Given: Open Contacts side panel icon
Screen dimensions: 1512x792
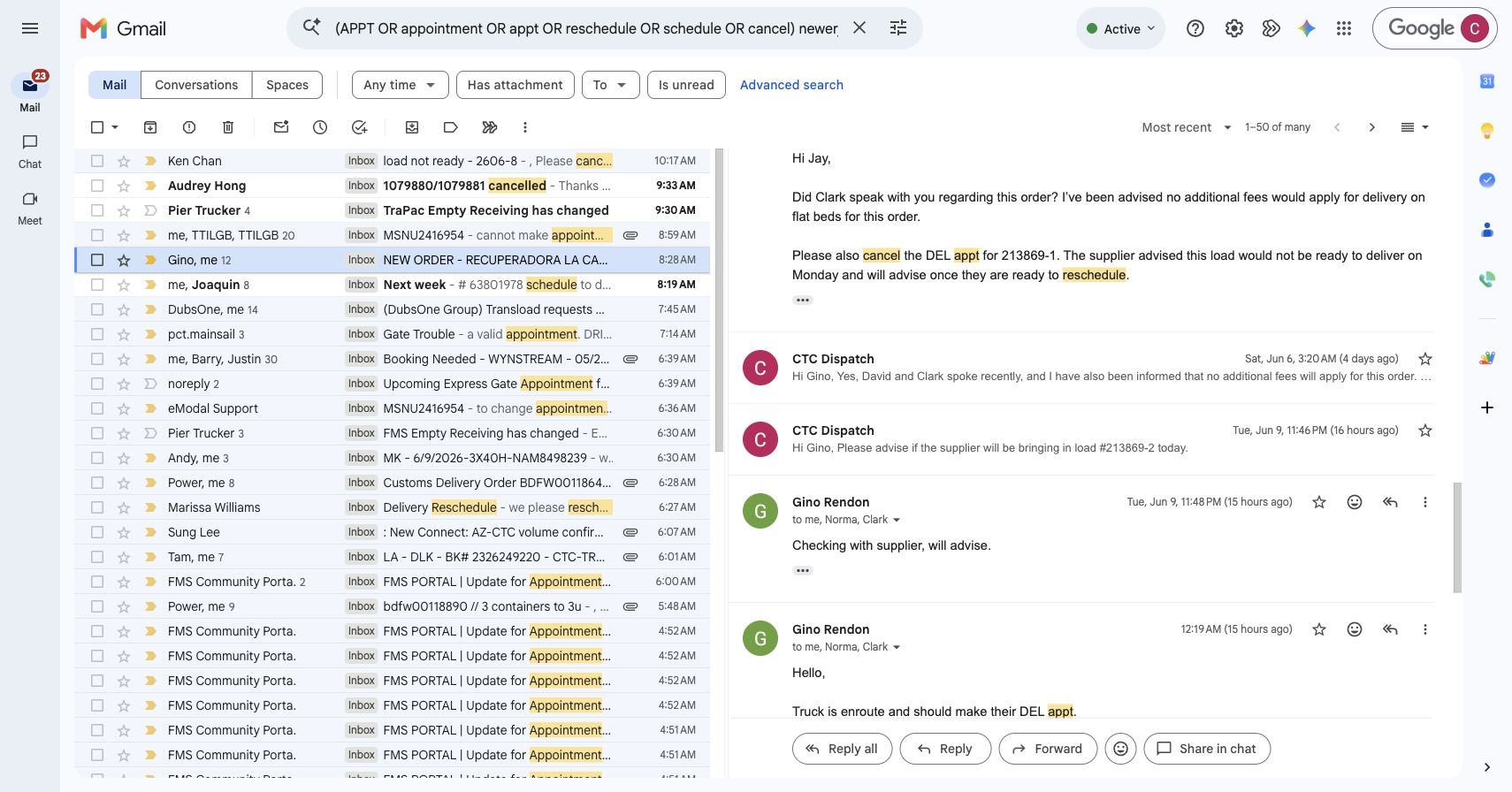Looking at the screenshot, I should coord(1487,230).
